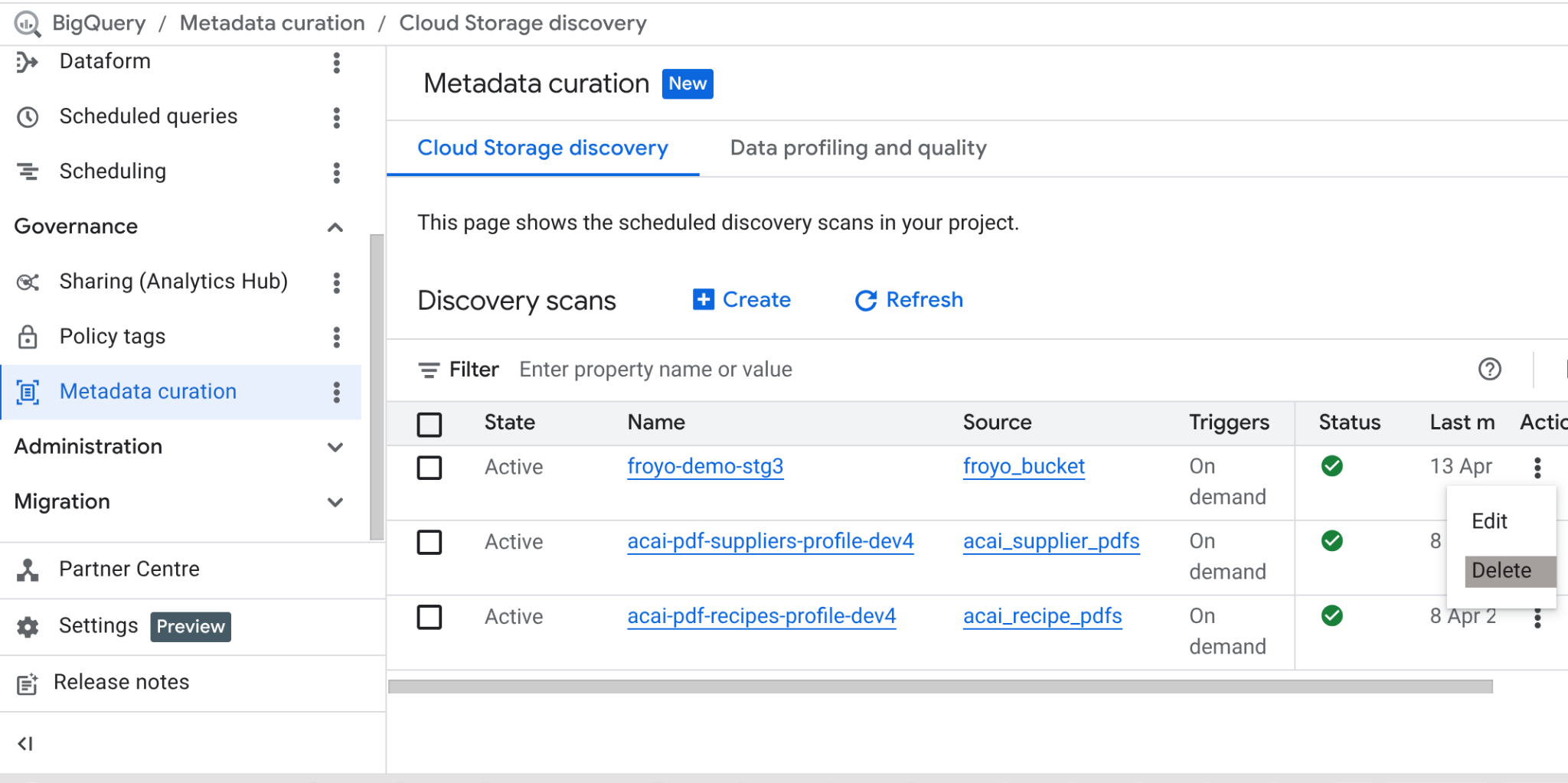Create a new discovery scan
Image resolution: width=1568 pixels, height=783 pixels.
coord(741,300)
